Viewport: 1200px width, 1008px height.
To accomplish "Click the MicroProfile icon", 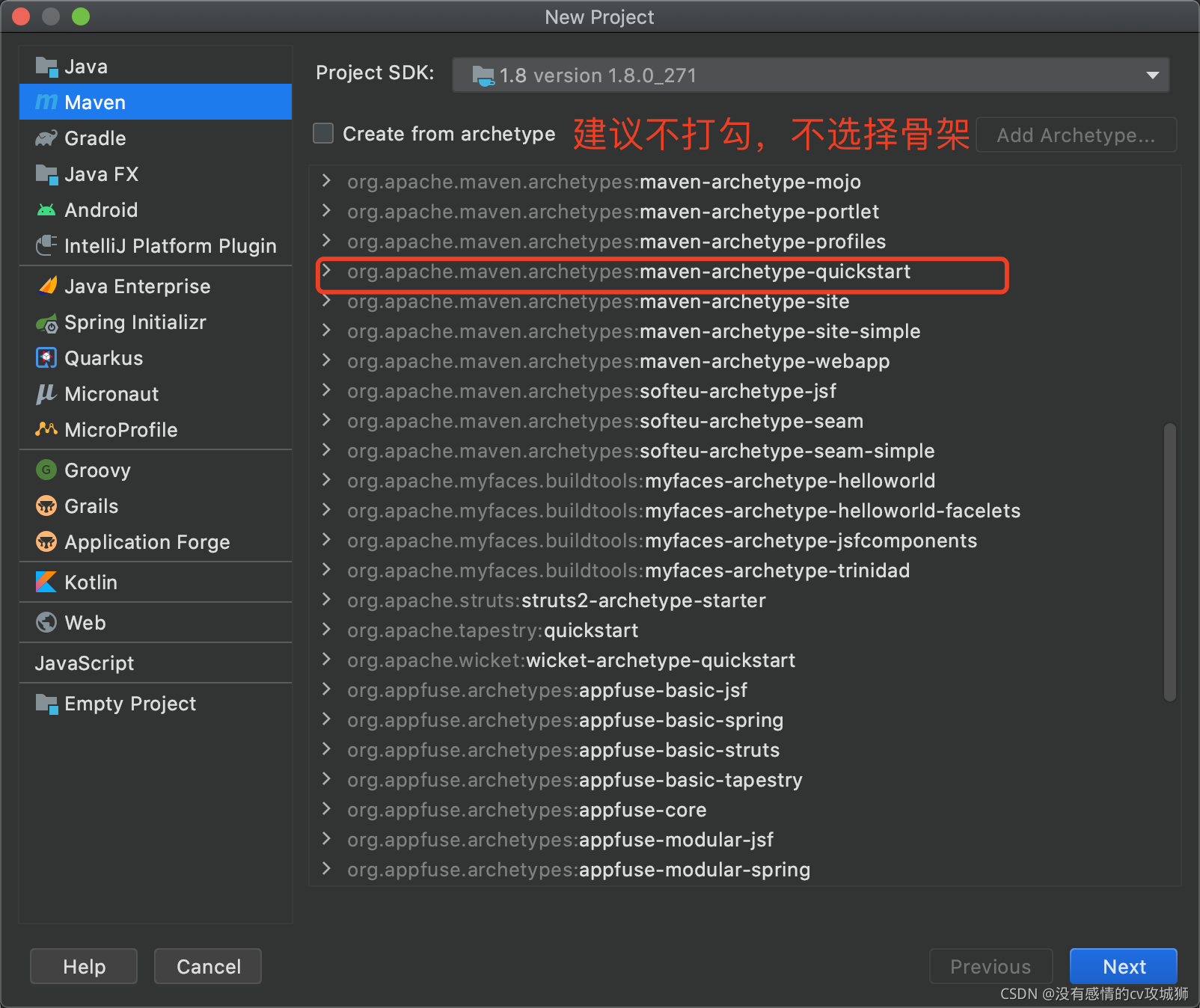I will (46, 429).
